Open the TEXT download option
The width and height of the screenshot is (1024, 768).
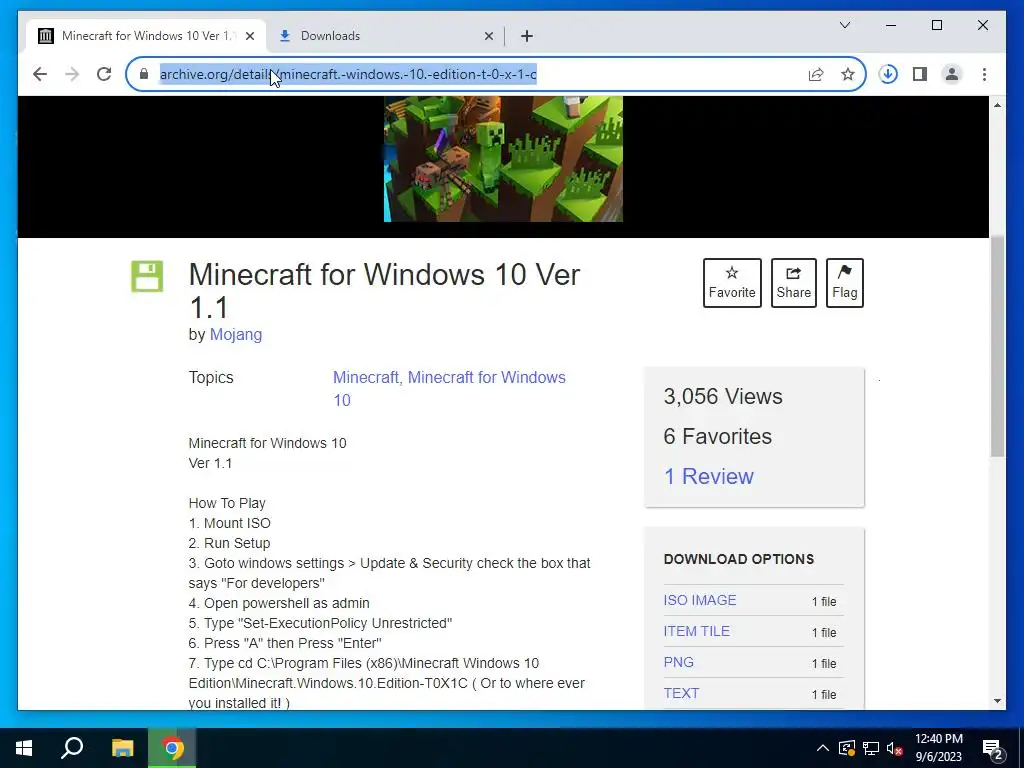tap(681, 694)
